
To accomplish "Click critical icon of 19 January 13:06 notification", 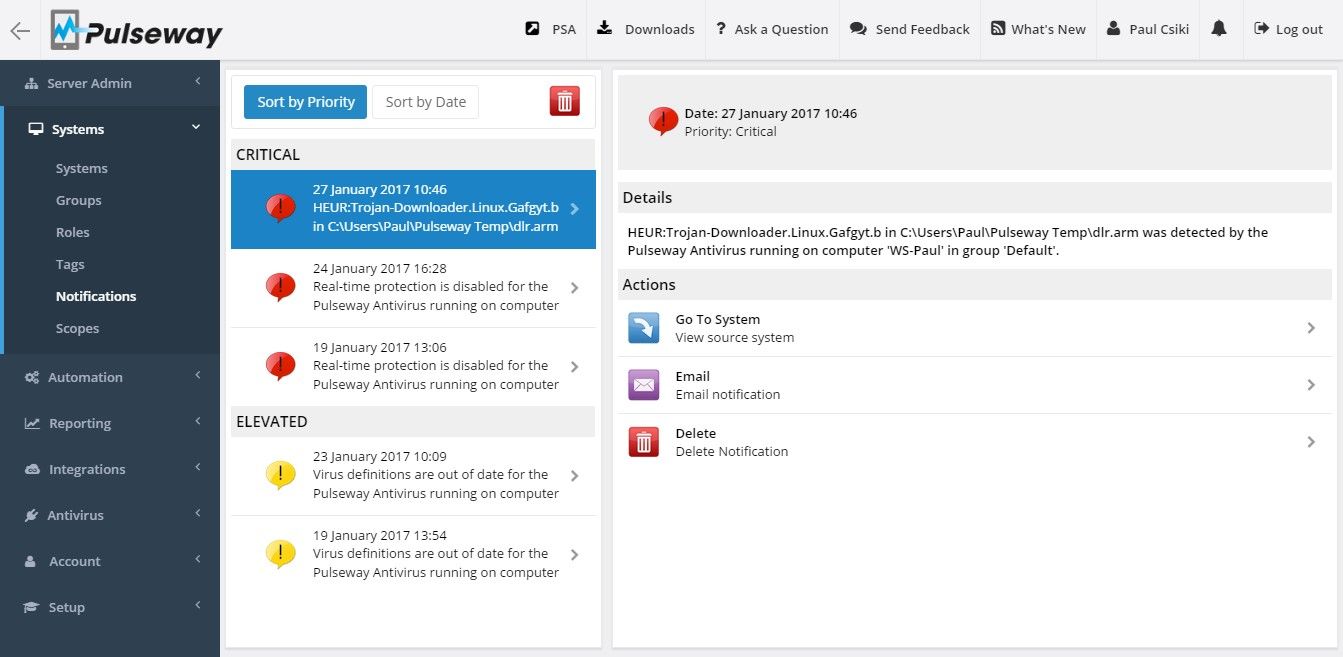I will pyautogui.click(x=281, y=366).
